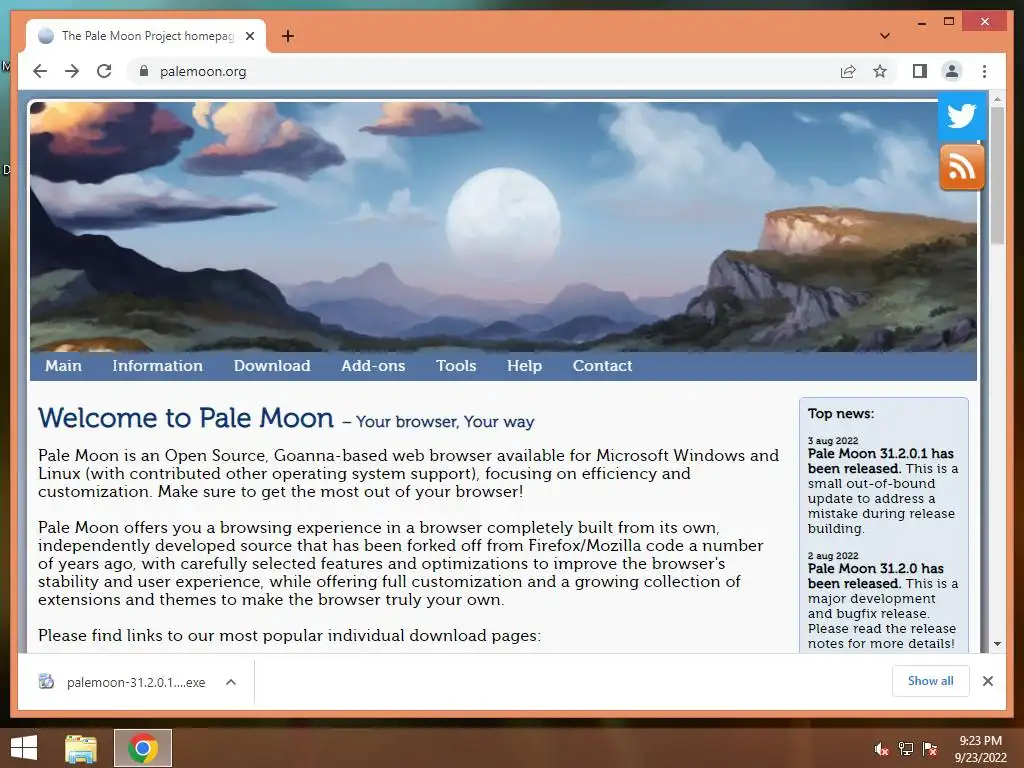Viewport: 1024px width, 768px height.
Task: Reload the palemoon.org page
Action: [104, 71]
